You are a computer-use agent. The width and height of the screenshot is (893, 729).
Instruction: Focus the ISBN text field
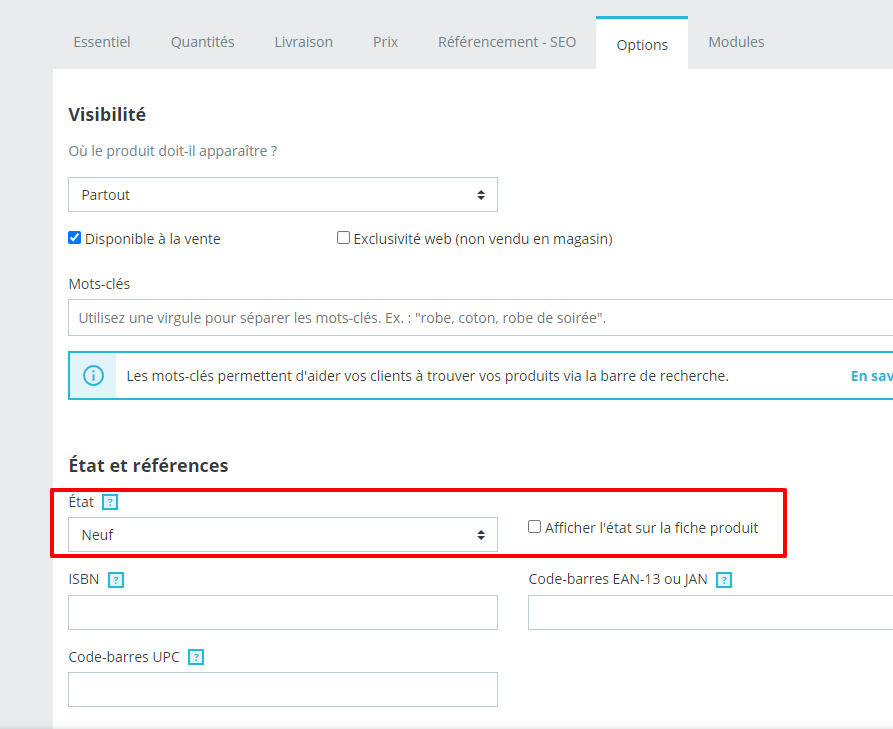point(283,613)
